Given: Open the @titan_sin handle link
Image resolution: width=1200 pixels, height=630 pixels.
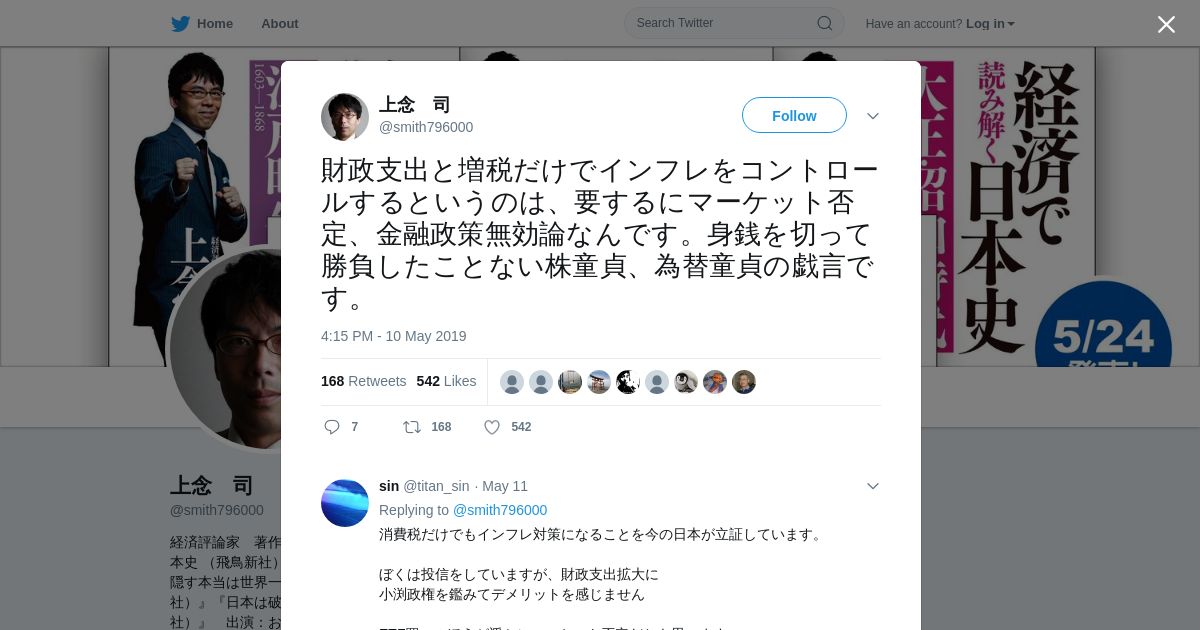Looking at the screenshot, I should click(436, 486).
